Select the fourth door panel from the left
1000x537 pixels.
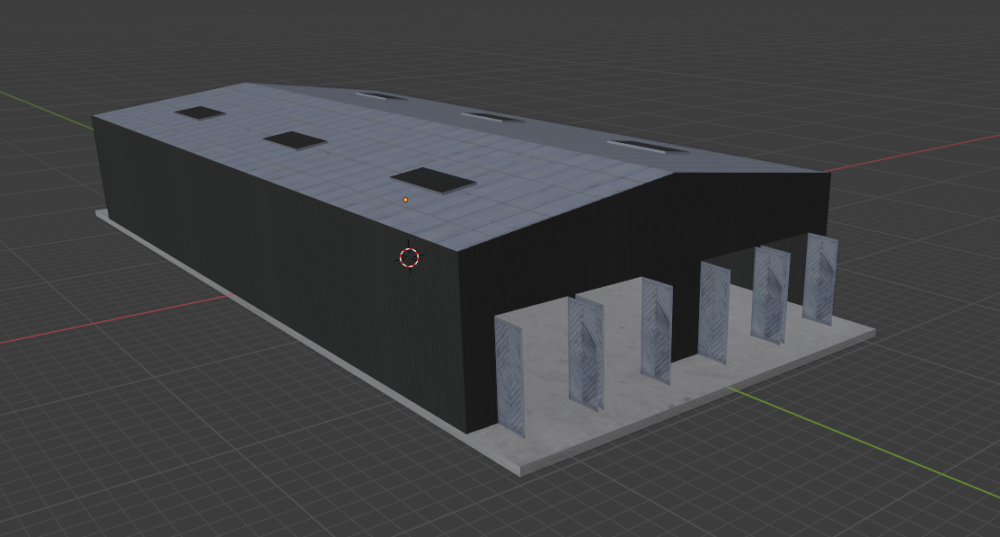click(x=714, y=312)
